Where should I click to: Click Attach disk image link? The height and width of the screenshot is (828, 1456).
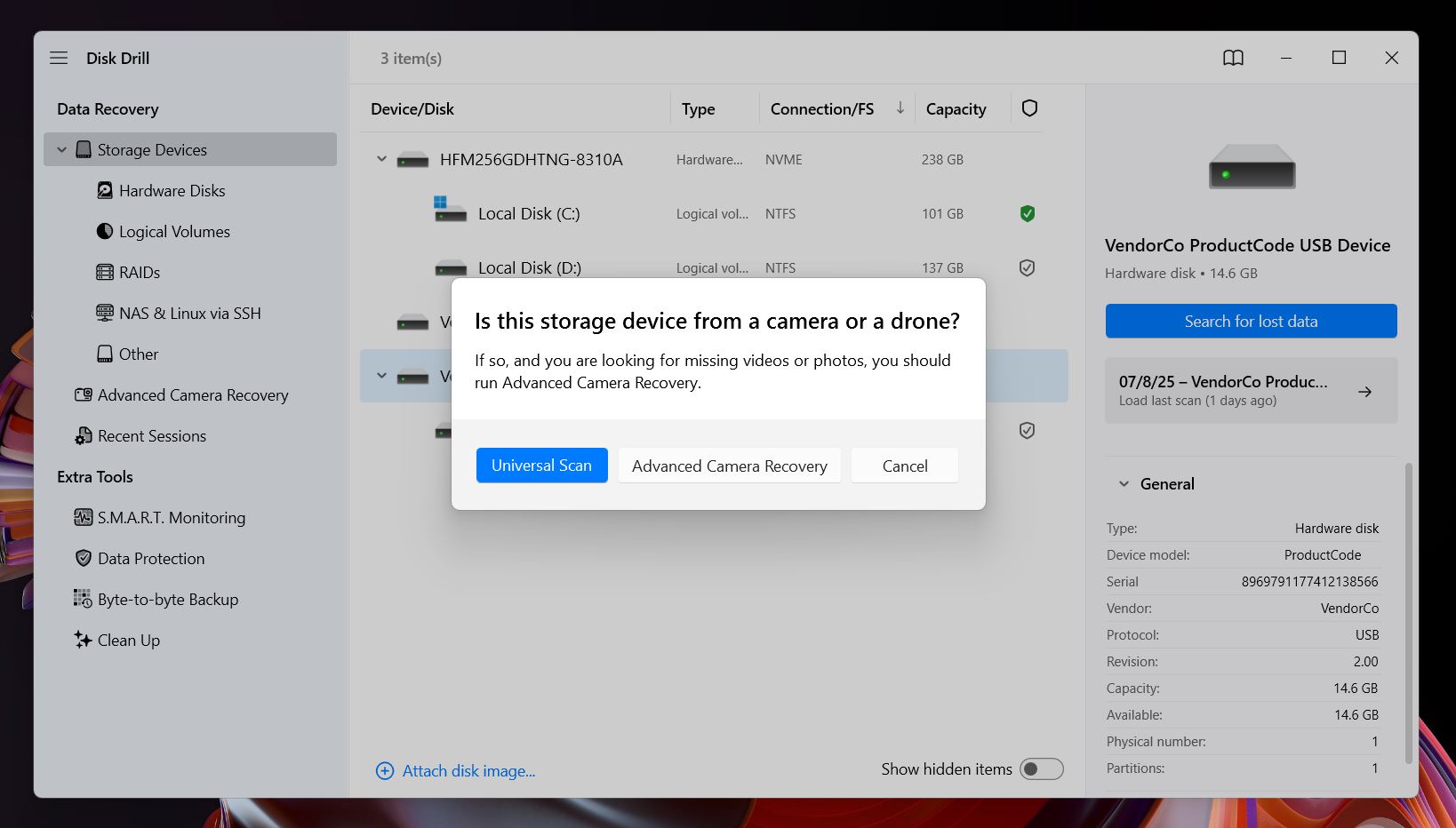tap(468, 770)
